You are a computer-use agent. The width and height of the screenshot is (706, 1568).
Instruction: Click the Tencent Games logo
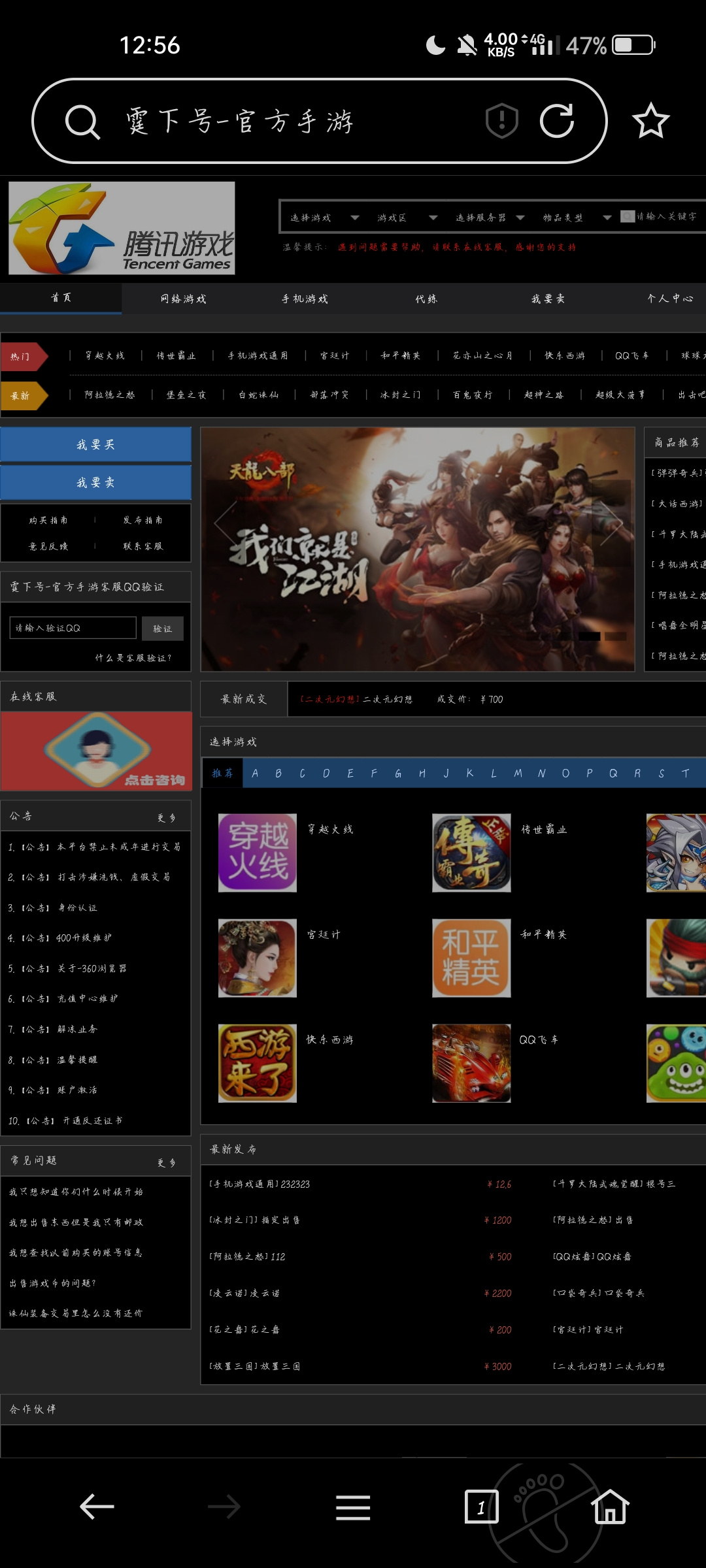(122, 228)
